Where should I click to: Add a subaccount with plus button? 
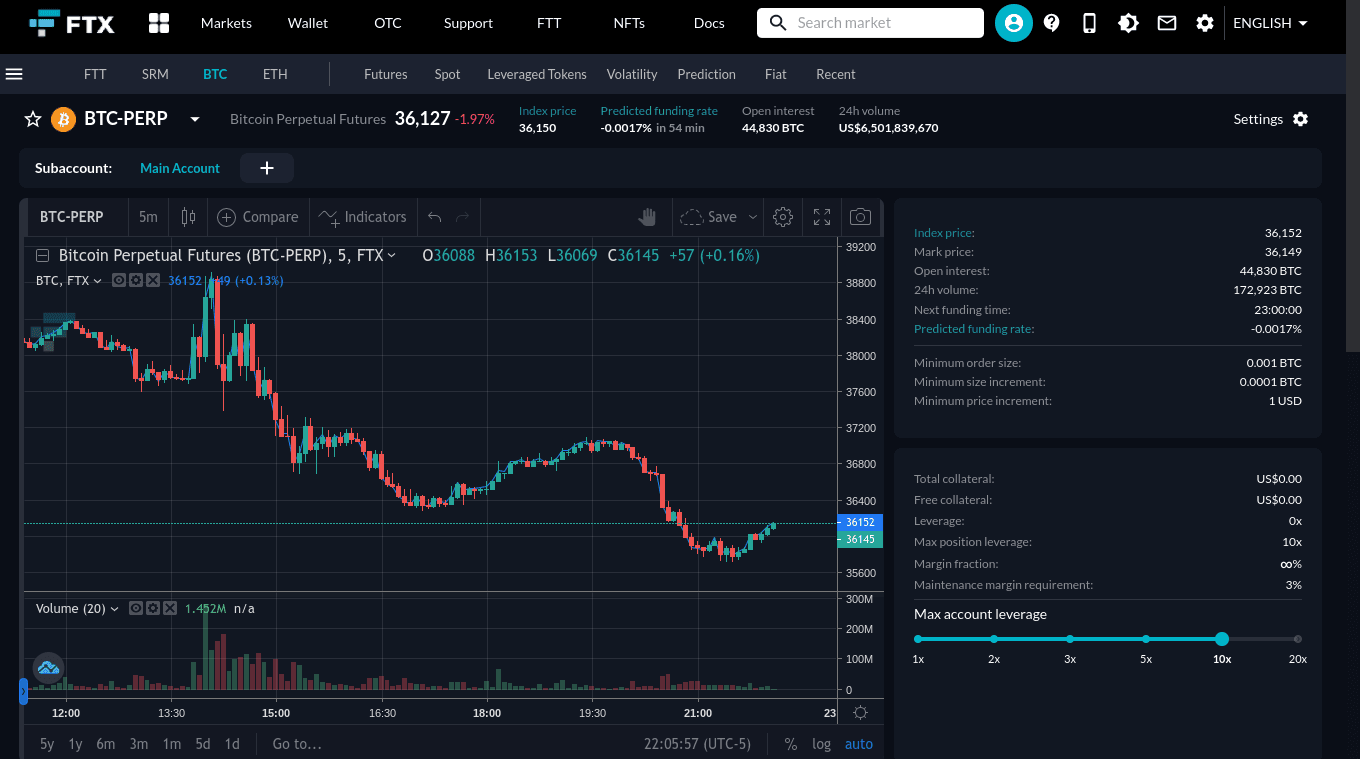[267, 168]
